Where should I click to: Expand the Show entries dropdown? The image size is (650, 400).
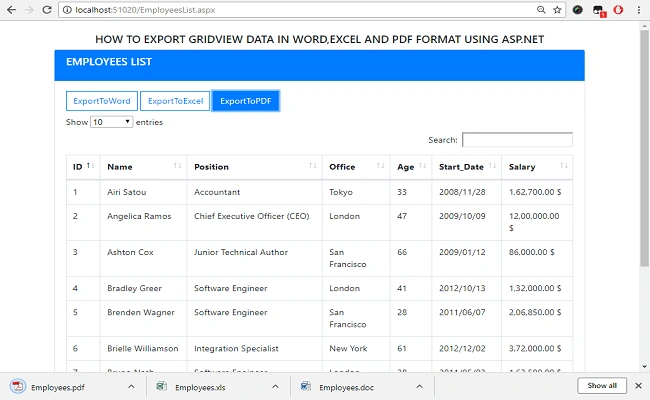pos(112,122)
